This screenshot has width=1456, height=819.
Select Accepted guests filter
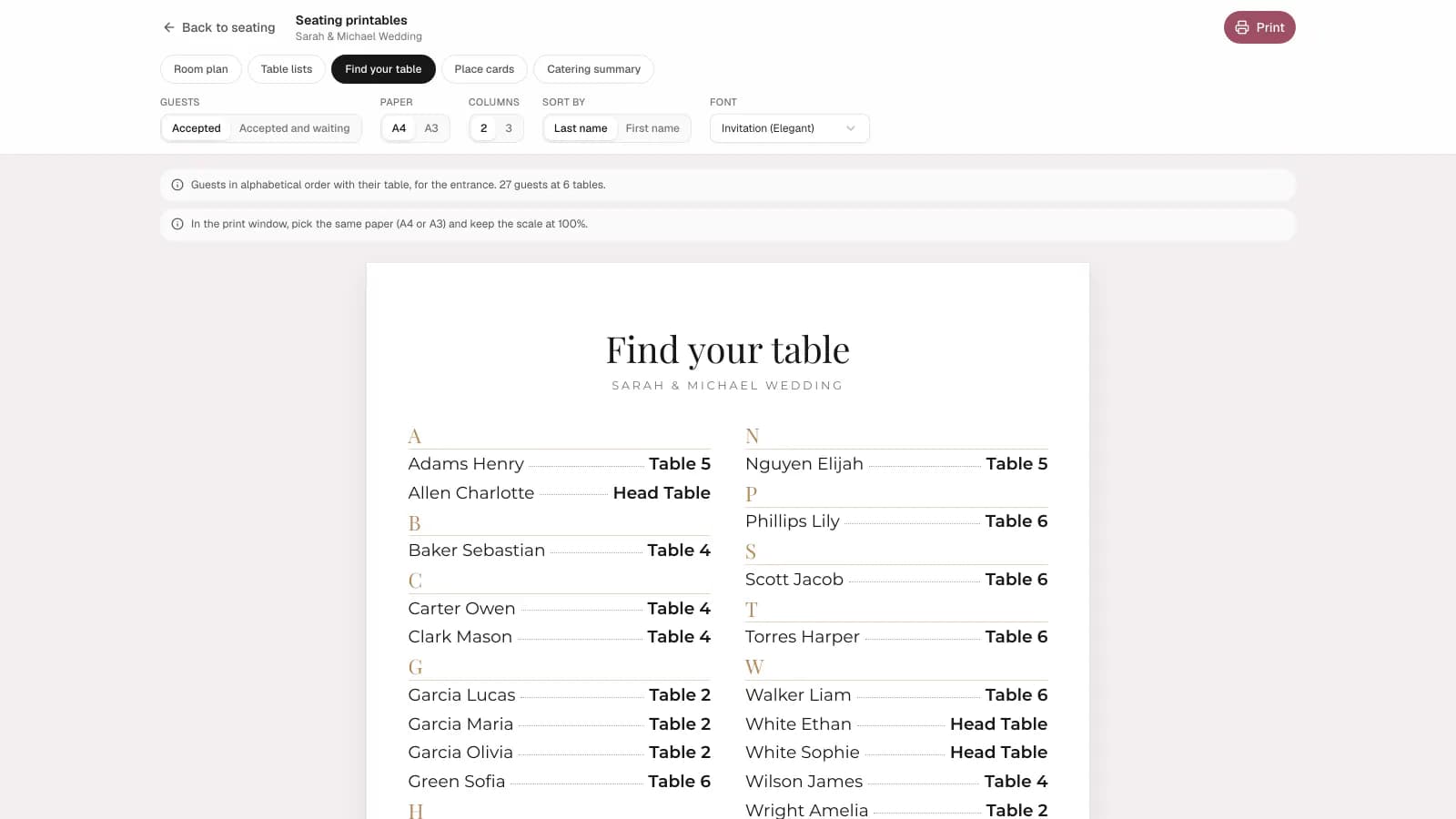197,128
